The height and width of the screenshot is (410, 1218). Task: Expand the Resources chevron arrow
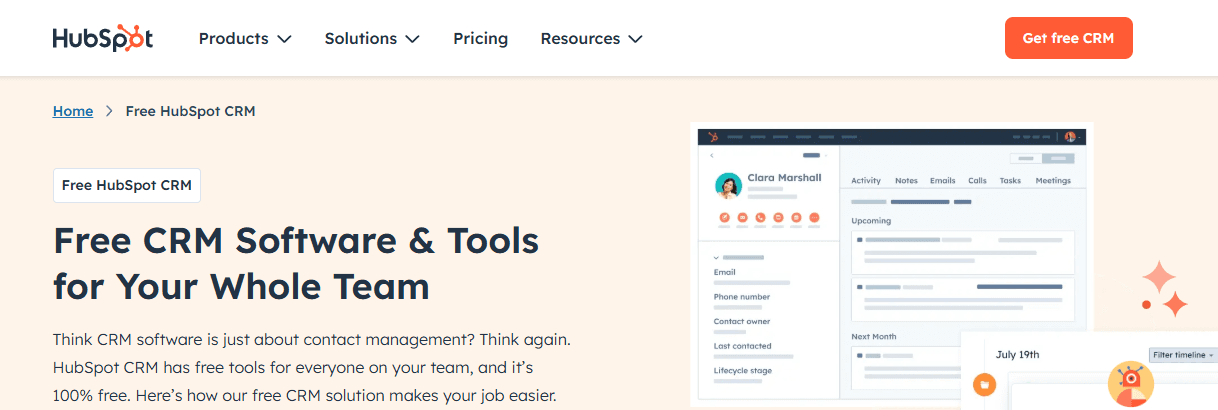pos(635,39)
